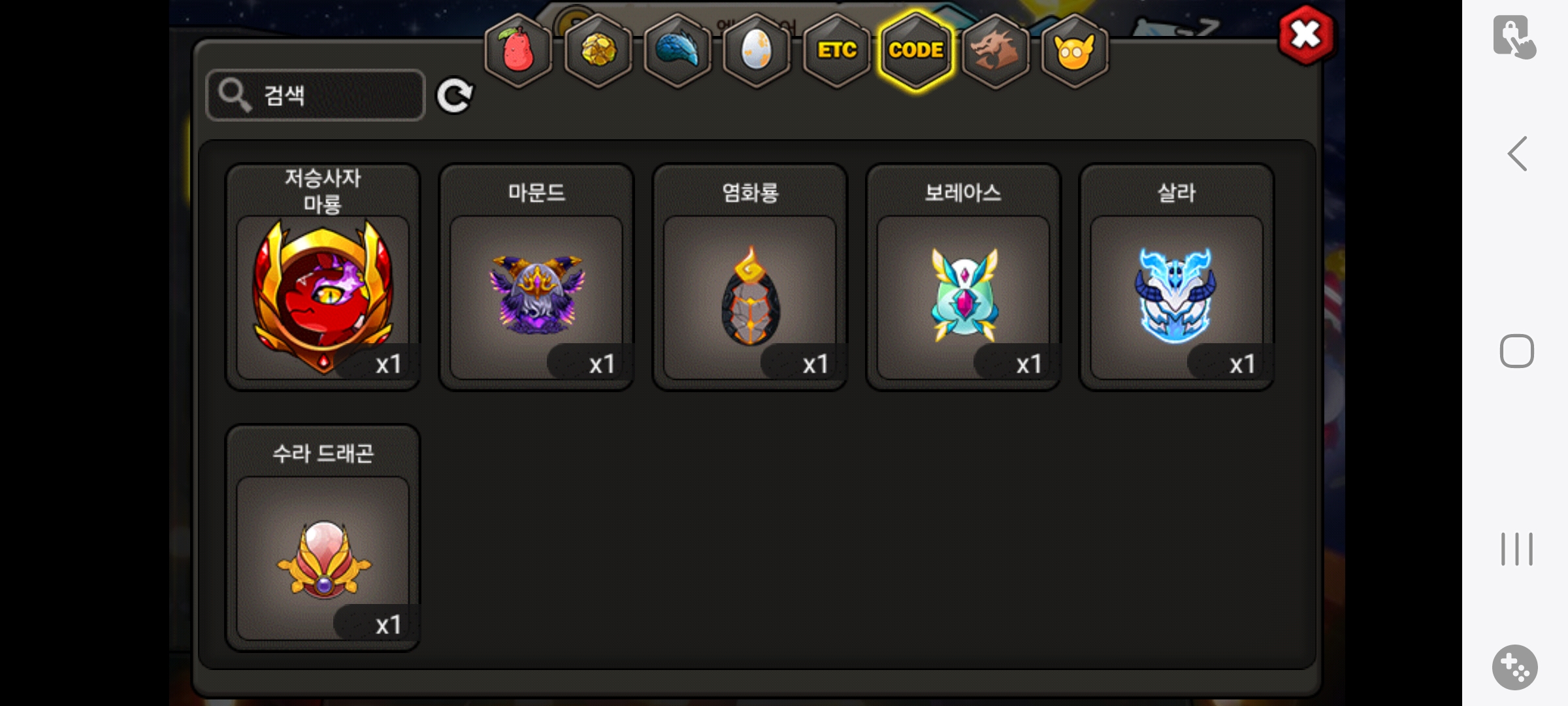This screenshot has height=706, width=1568.
Task: Close the inventory with red X
Action: coord(1306,35)
